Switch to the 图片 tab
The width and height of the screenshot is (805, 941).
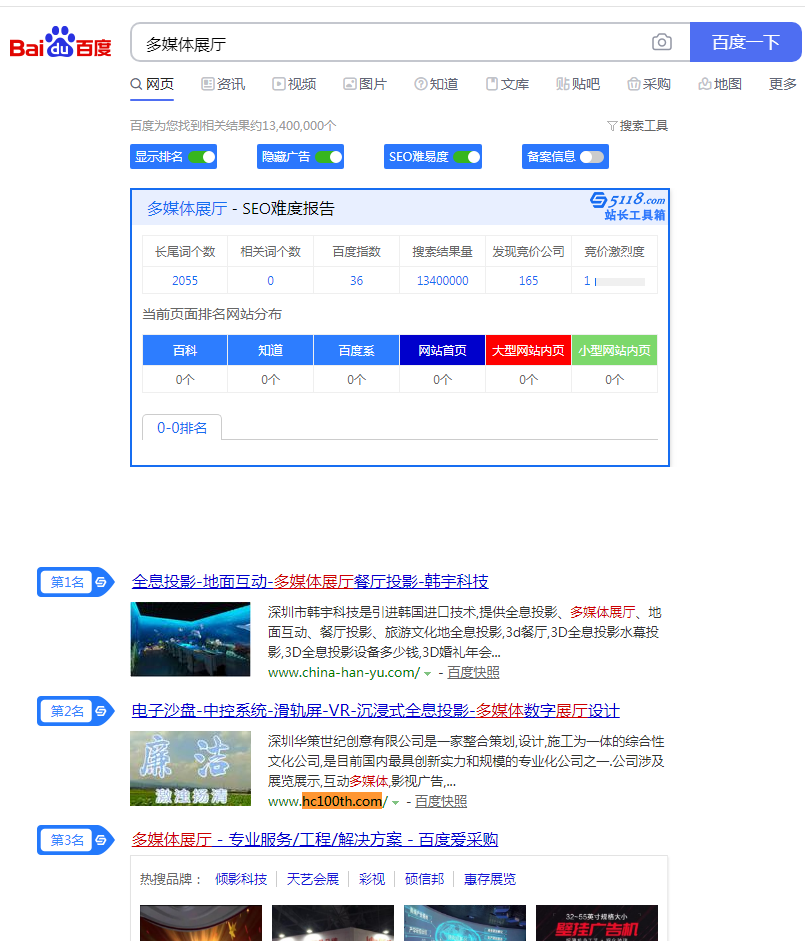click(365, 84)
